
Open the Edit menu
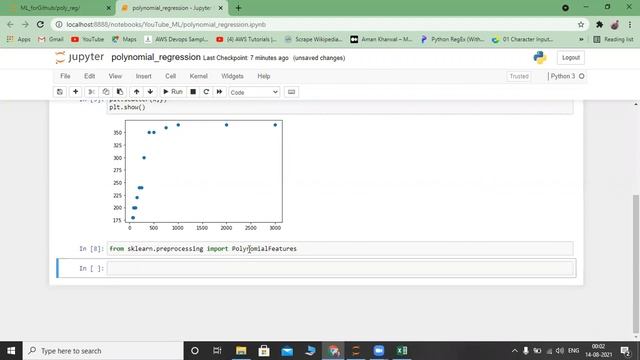click(x=89, y=76)
